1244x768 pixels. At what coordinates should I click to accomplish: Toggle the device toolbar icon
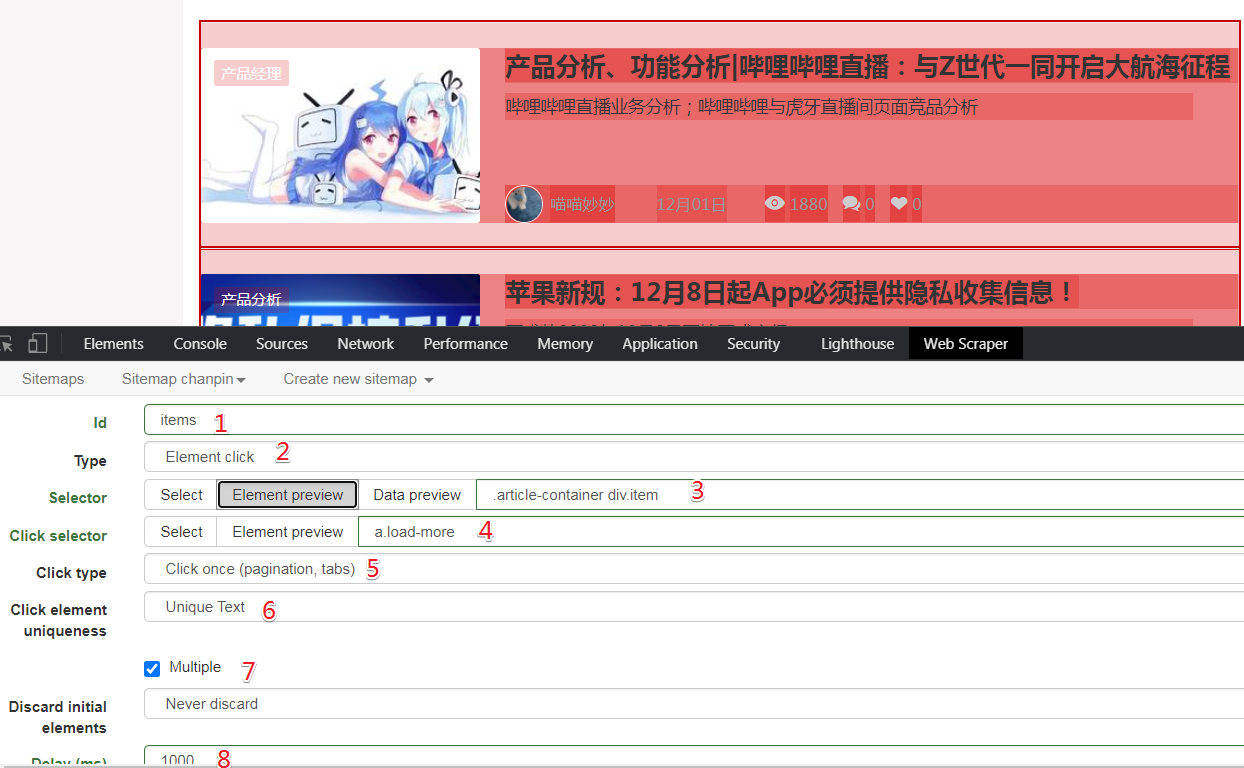point(37,342)
